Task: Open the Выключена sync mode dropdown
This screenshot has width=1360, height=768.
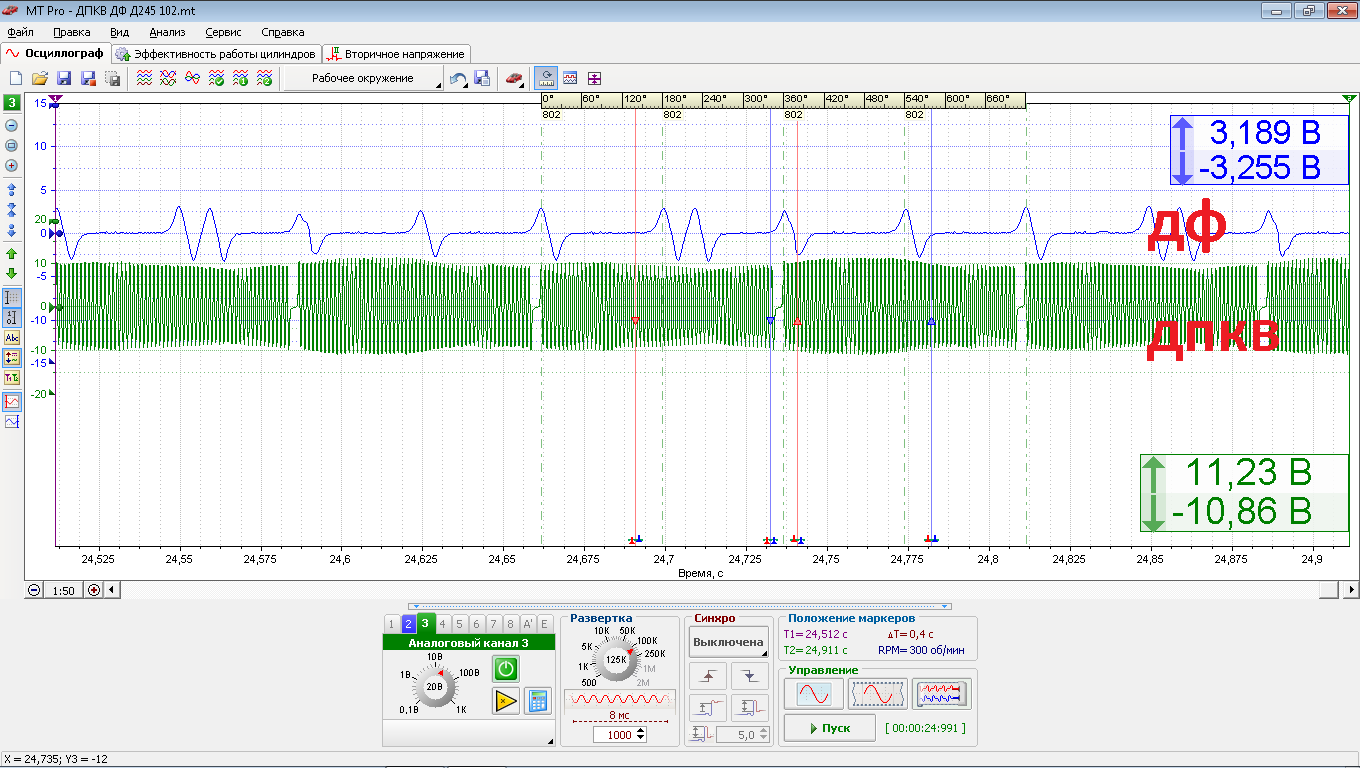Action: [x=729, y=642]
